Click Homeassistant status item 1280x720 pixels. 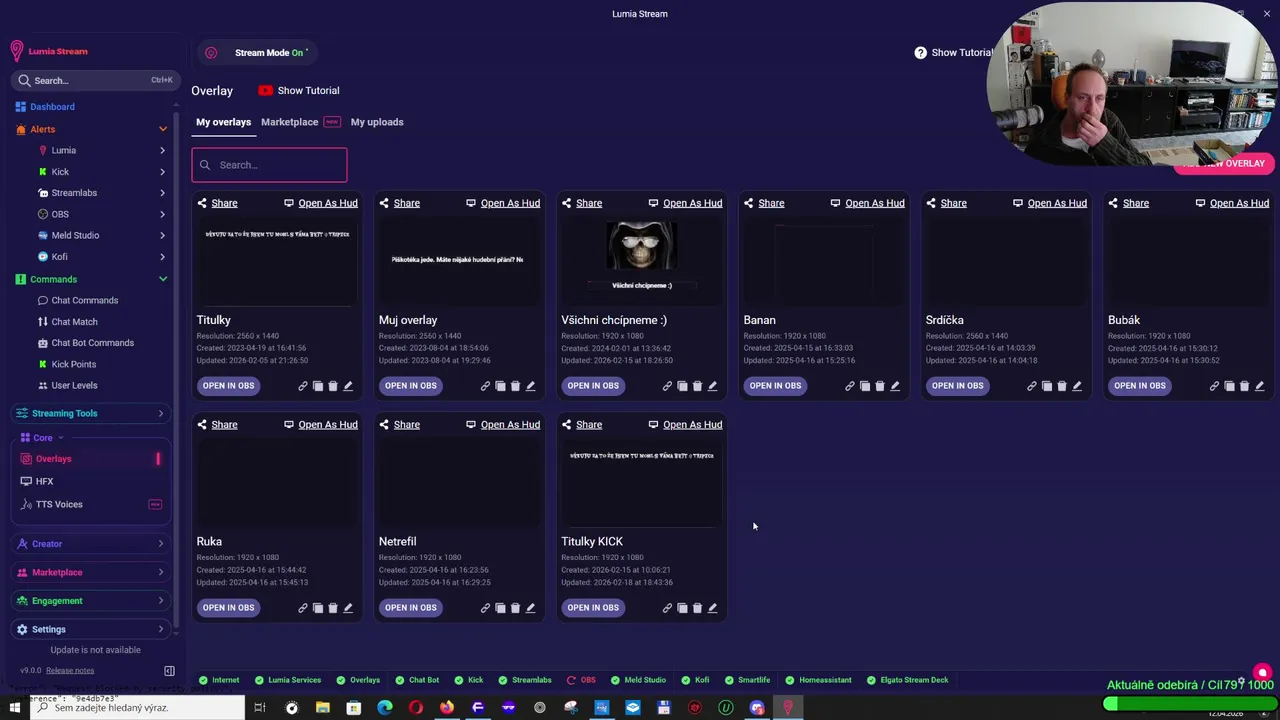pyautogui.click(x=818, y=680)
